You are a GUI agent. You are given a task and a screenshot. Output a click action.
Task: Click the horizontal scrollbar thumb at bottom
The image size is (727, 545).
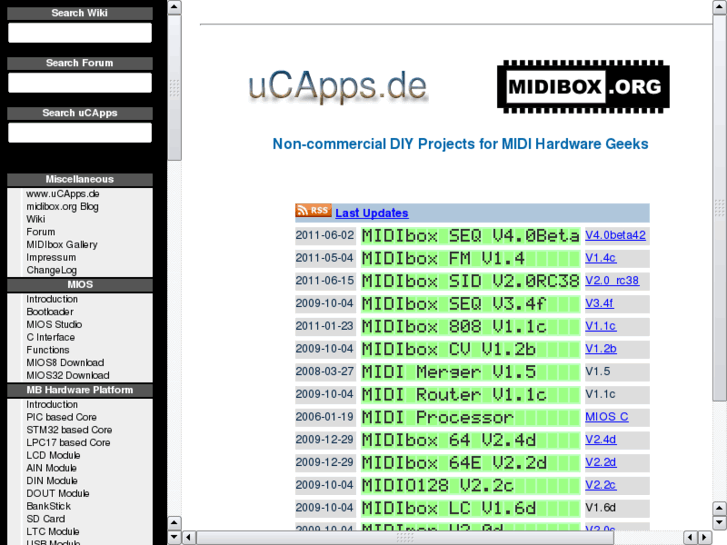405,538
